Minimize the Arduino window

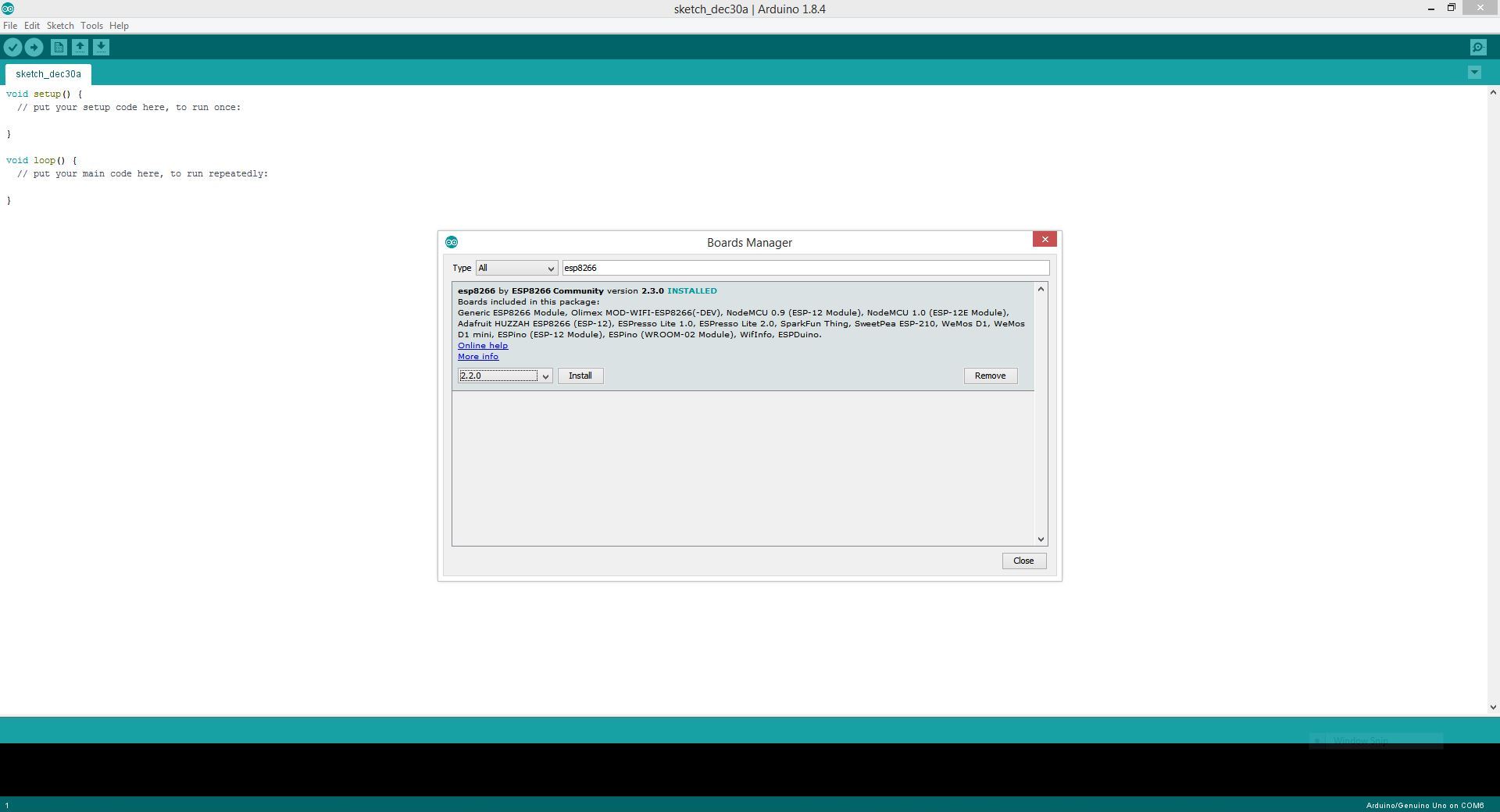coord(1431,9)
